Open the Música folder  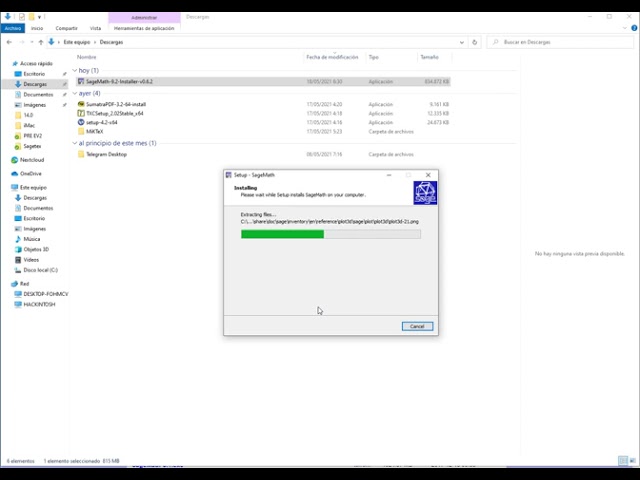(31, 239)
